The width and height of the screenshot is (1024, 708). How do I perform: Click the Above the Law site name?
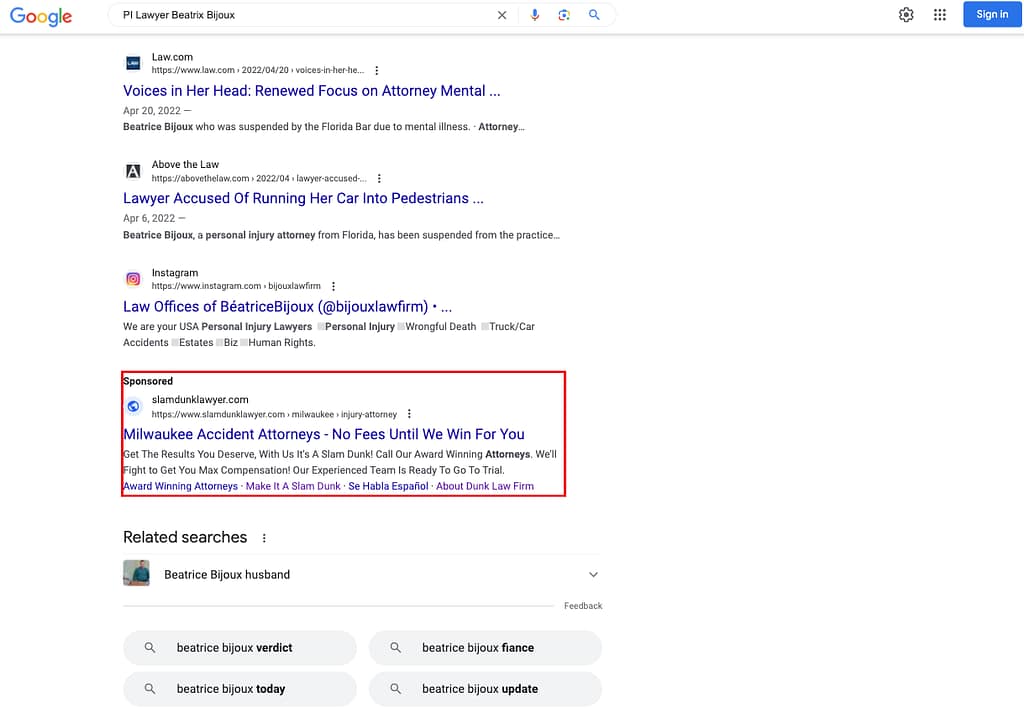click(185, 165)
